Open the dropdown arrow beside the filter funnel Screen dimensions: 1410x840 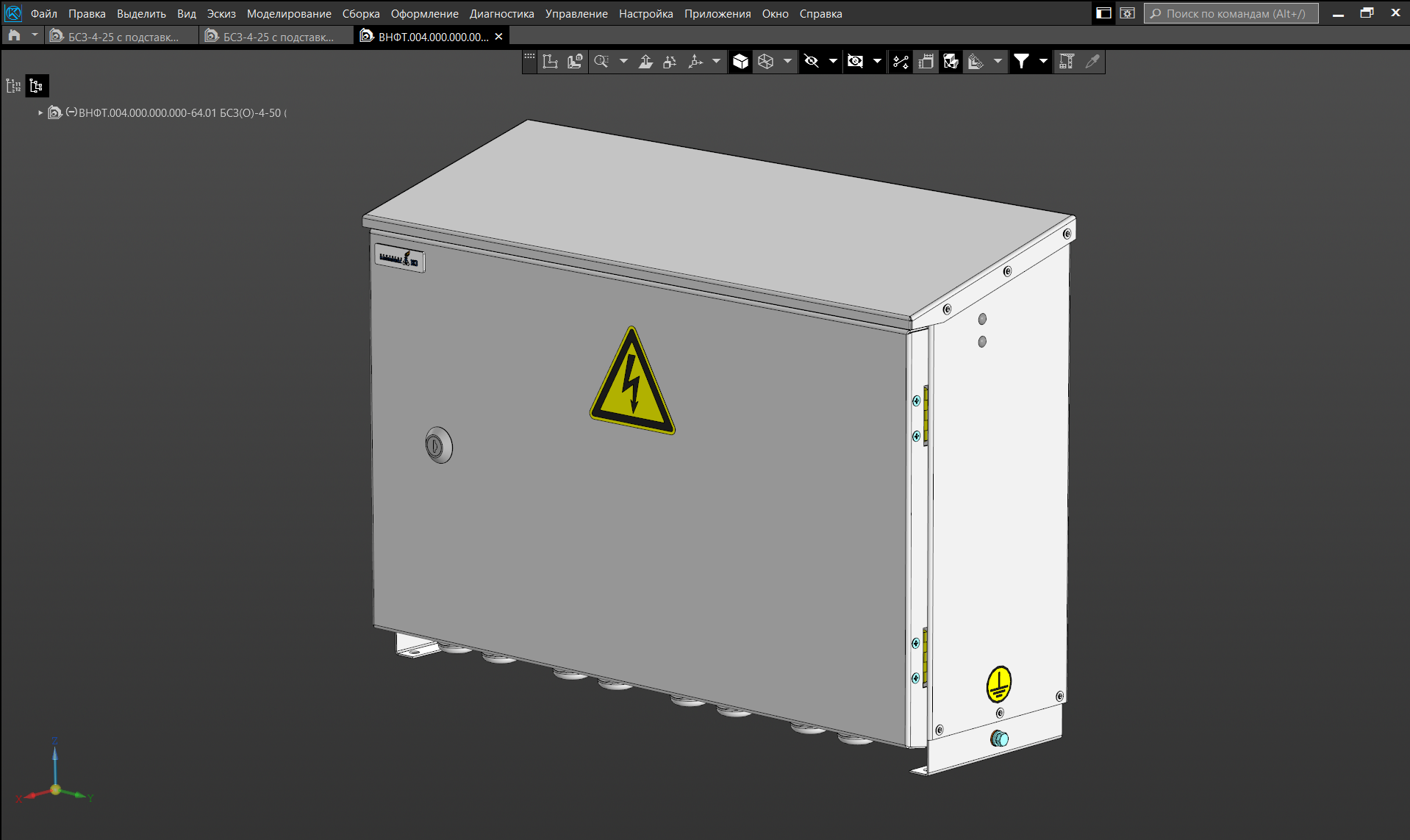[1042, 62]
